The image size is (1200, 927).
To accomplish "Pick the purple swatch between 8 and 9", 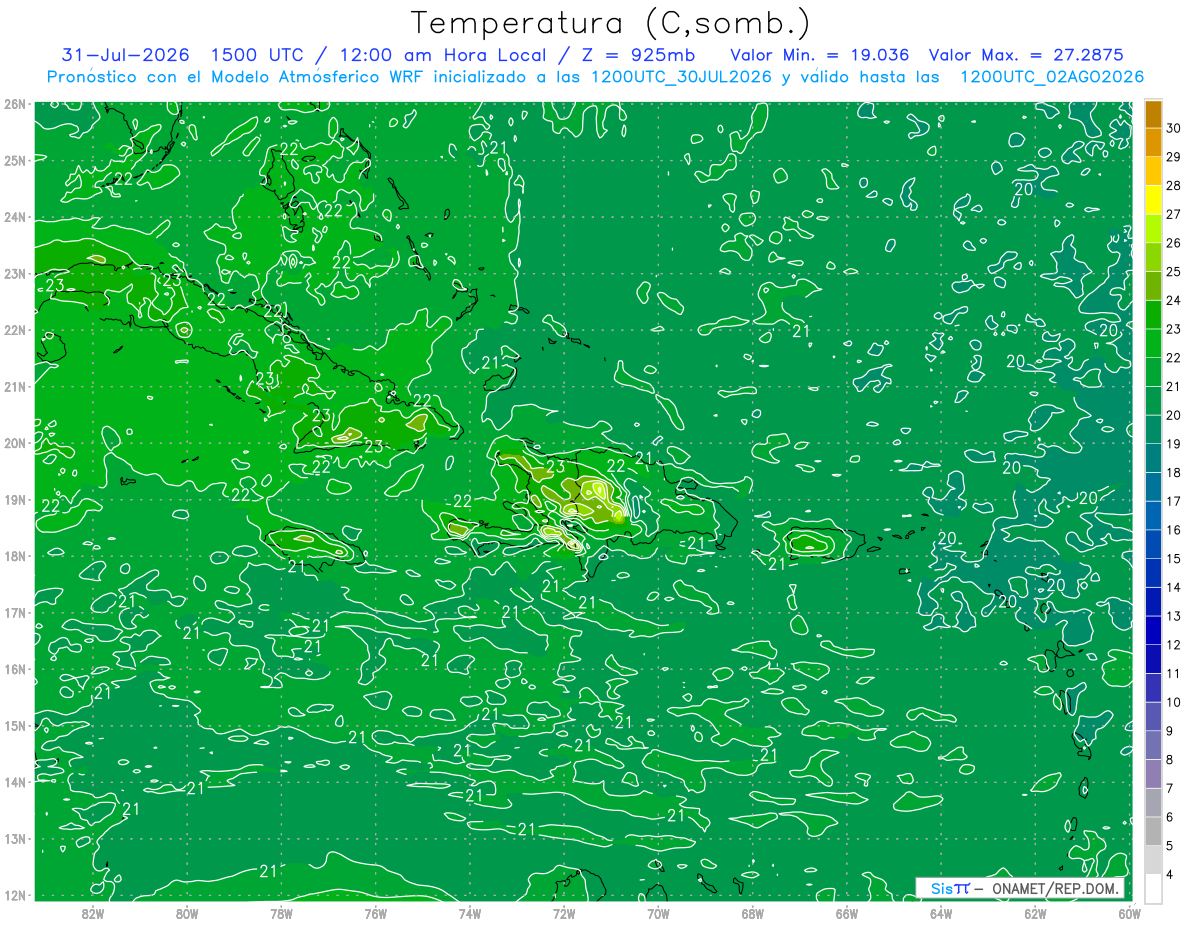I will [1153, 745].
